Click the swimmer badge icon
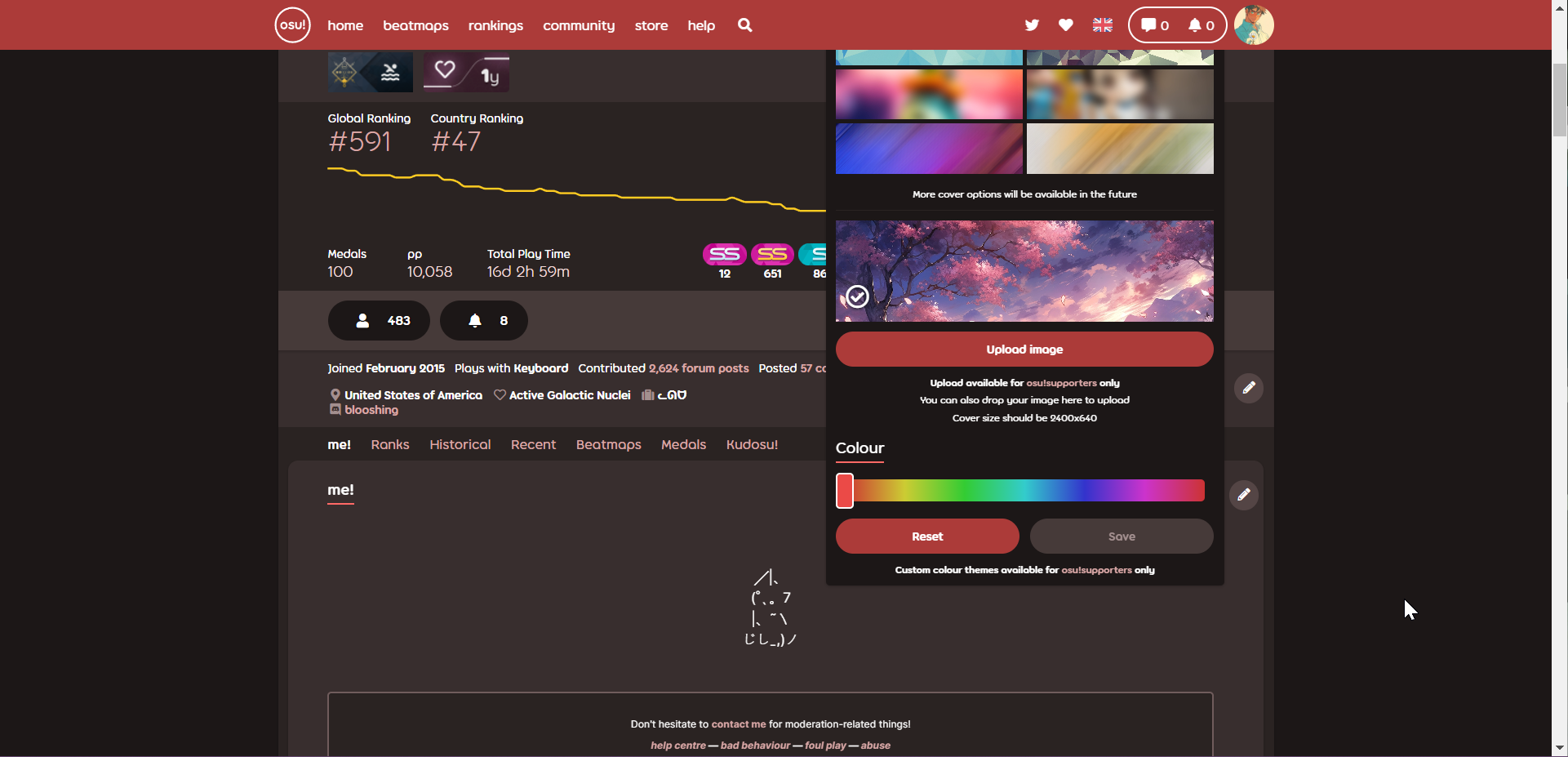This screenshot has height=757, width=1568. [x=390, y=73]
